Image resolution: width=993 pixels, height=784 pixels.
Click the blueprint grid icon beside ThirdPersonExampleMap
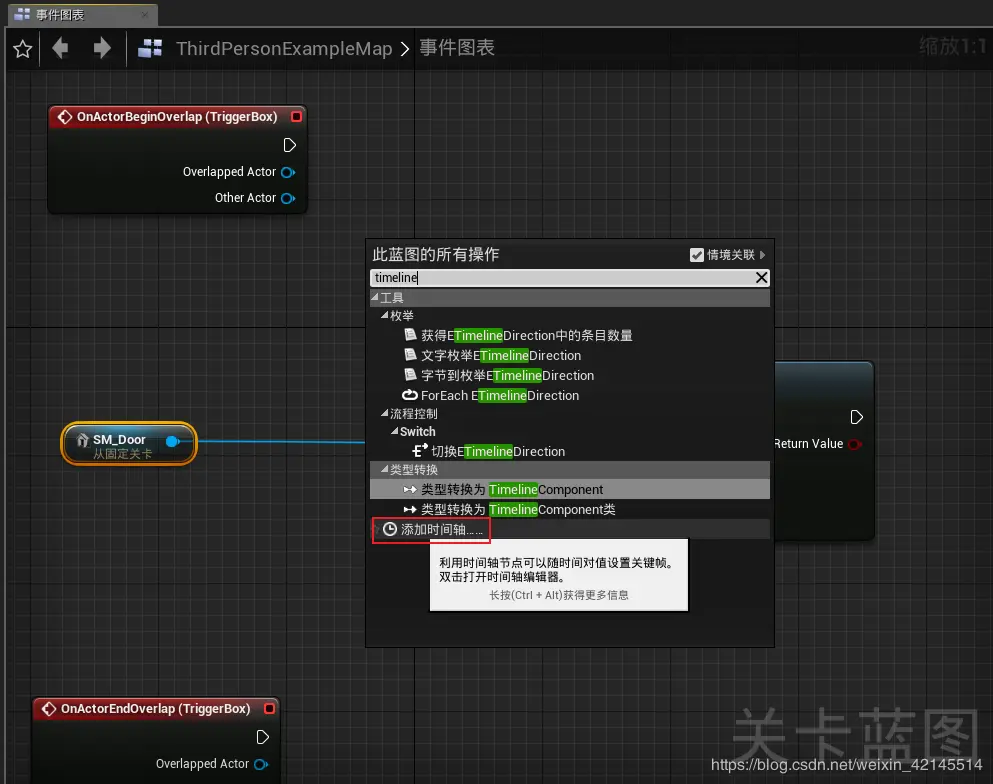[150, 48]
